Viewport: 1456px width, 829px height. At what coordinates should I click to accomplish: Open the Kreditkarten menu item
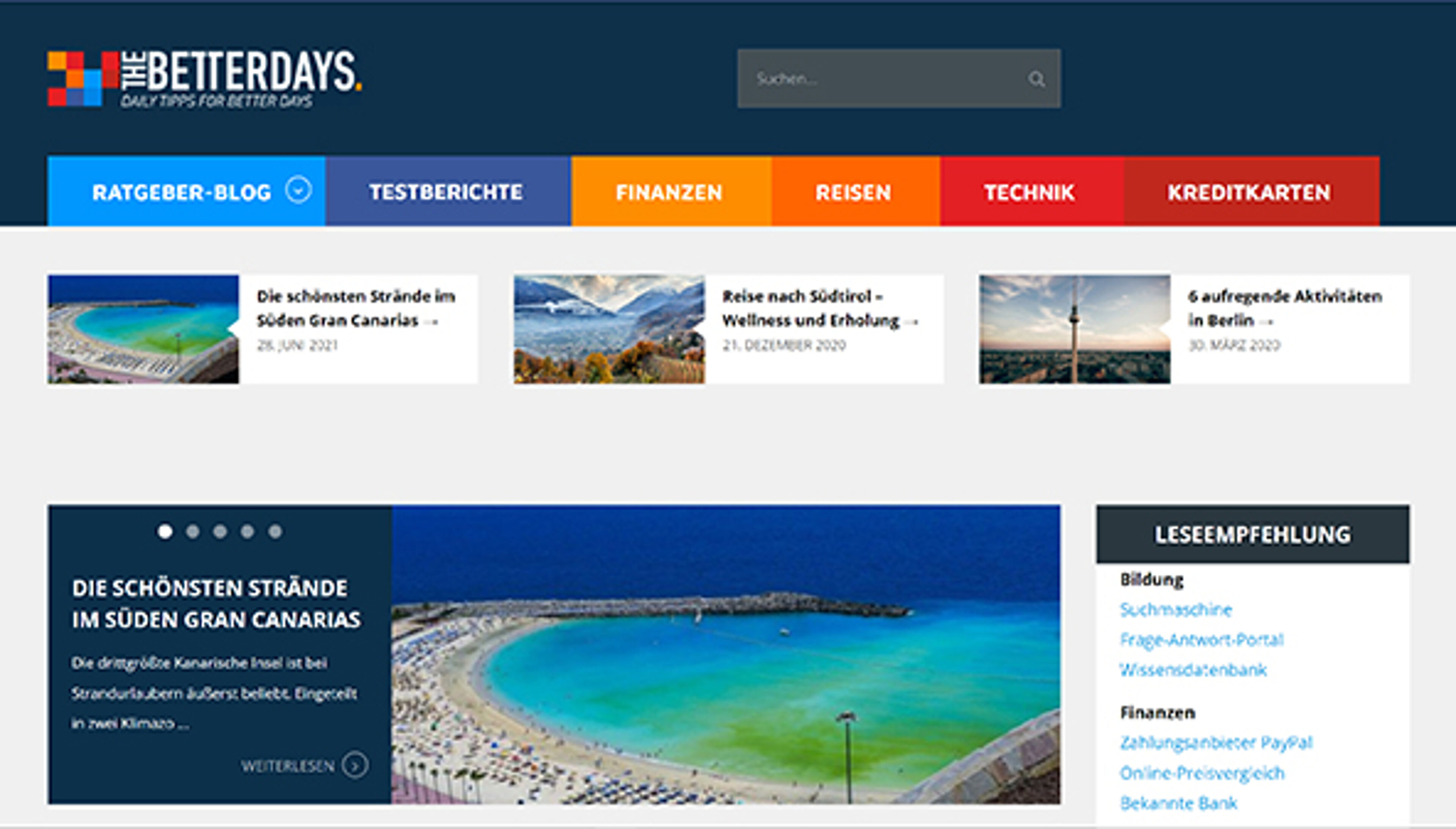click(x=1249, y=192)
